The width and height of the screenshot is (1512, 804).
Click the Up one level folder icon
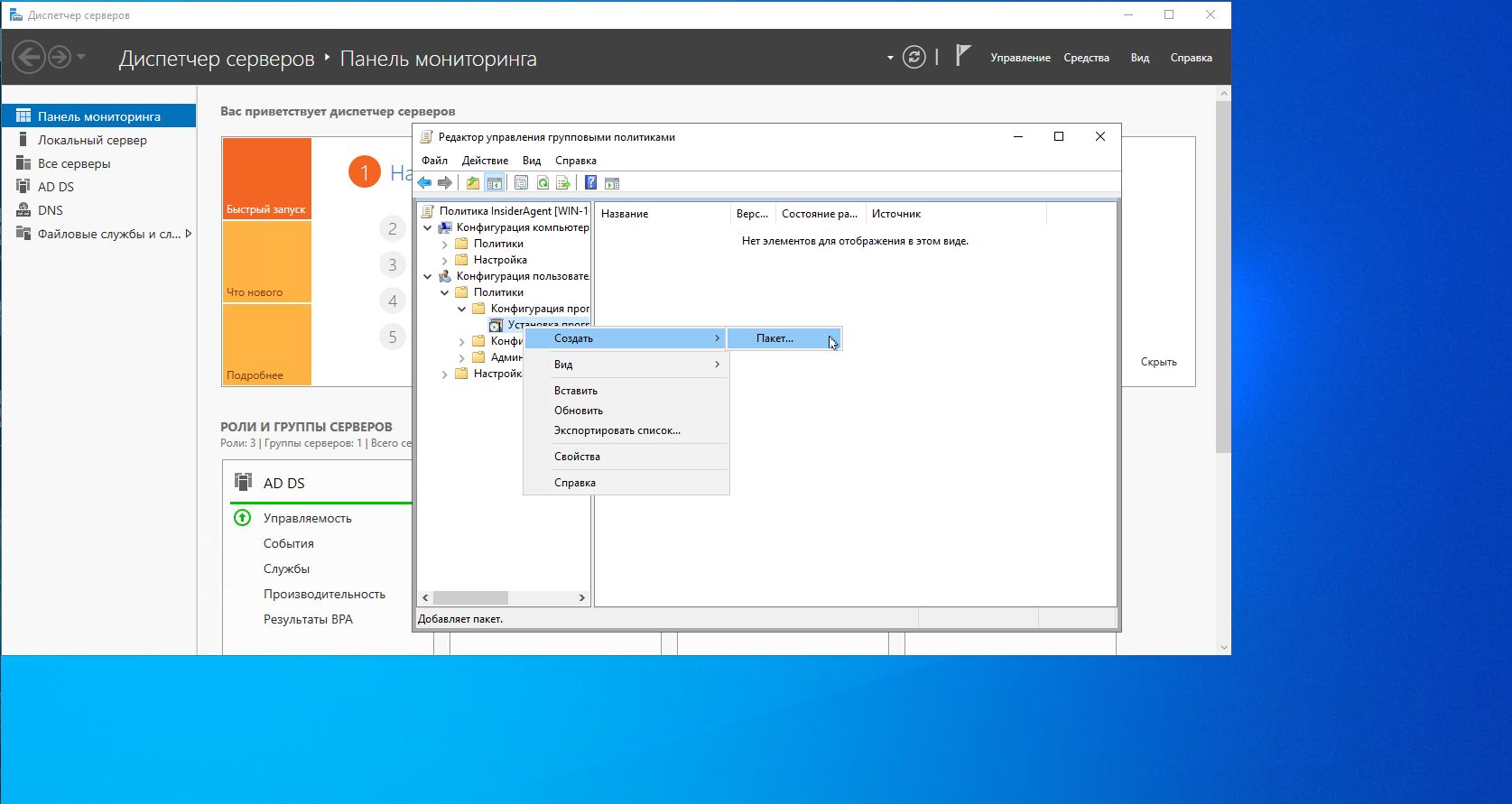pyautogui.click(x=473, y=183)
